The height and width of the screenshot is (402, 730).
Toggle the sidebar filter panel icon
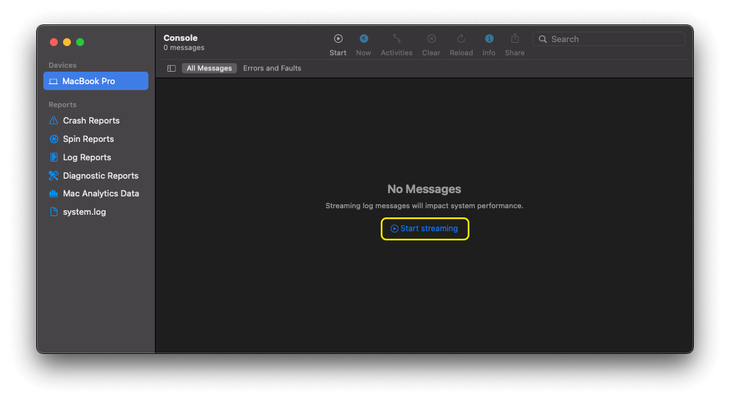coord(171,69)
